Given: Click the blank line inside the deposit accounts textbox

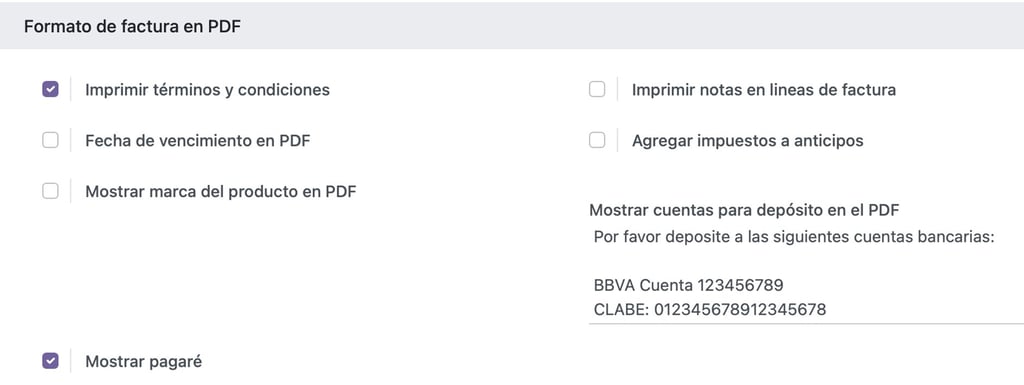Looking at the screenshot, I should [x=806, y=261].
